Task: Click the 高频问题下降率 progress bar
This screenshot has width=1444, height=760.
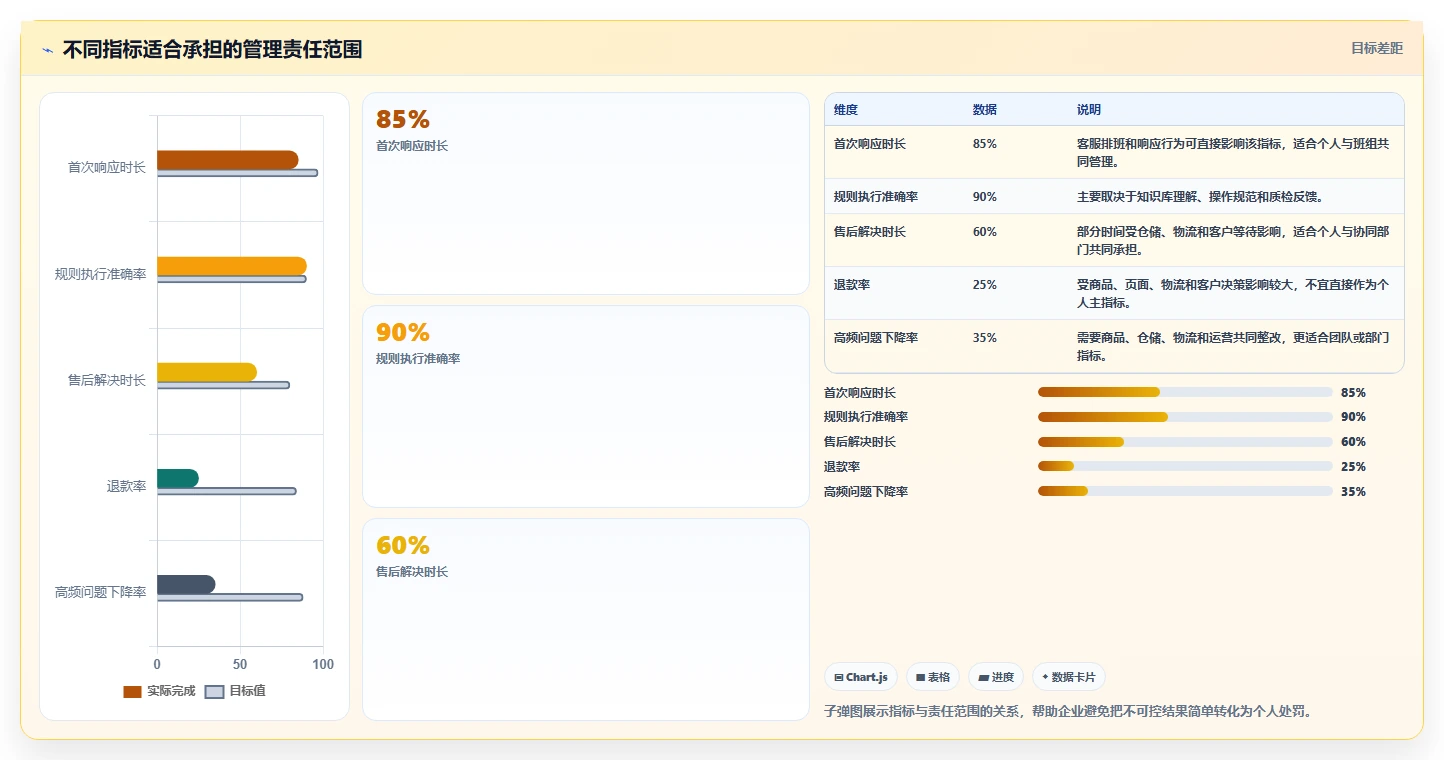Action: pyautogui.click(x=1185, y=491)
